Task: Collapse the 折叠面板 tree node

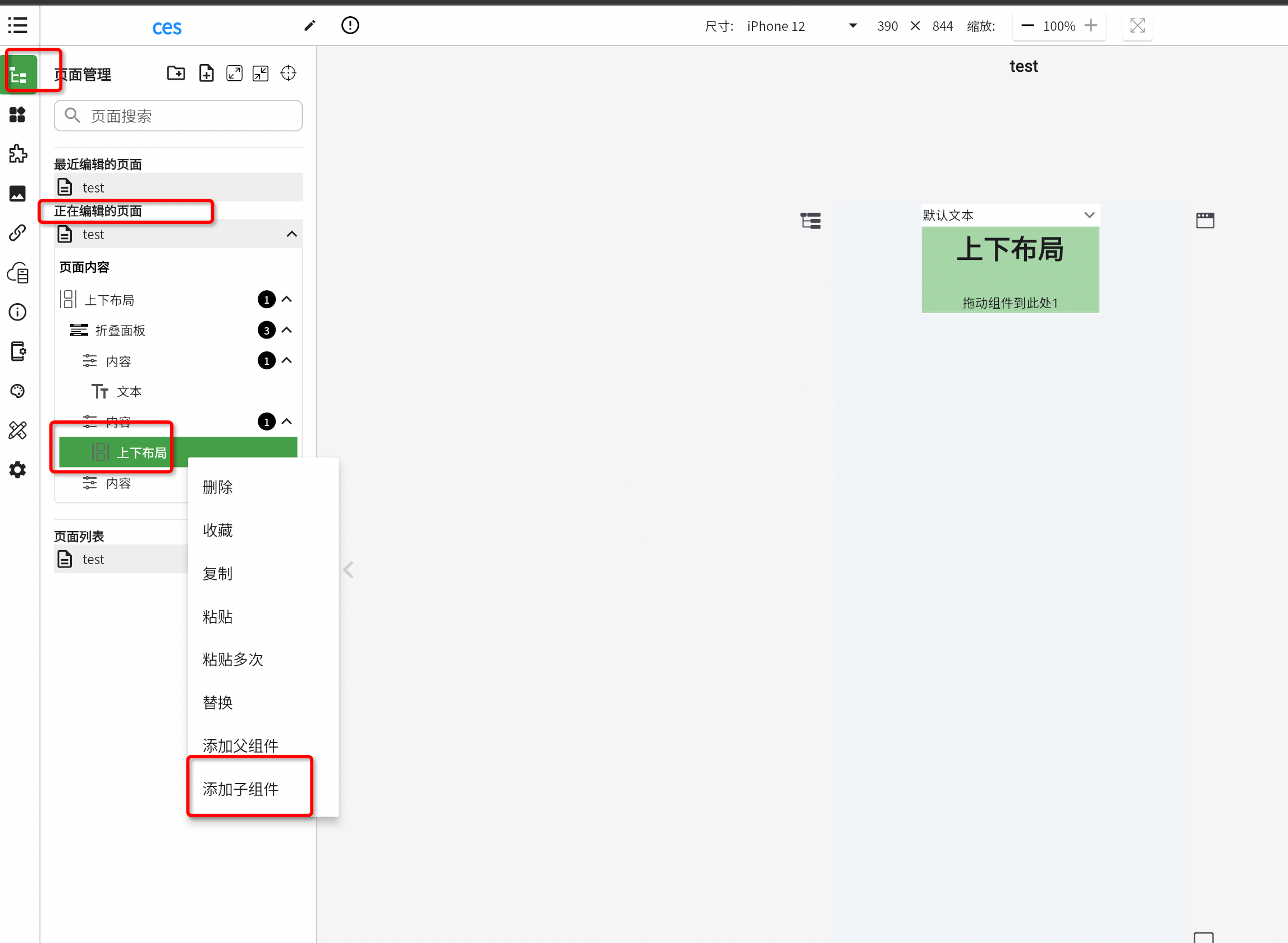Action: click(286, 330)
